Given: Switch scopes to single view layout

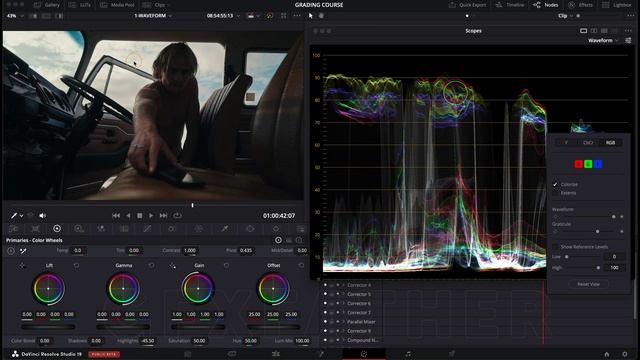Looking at the screenshot, I should coord(583,31).
